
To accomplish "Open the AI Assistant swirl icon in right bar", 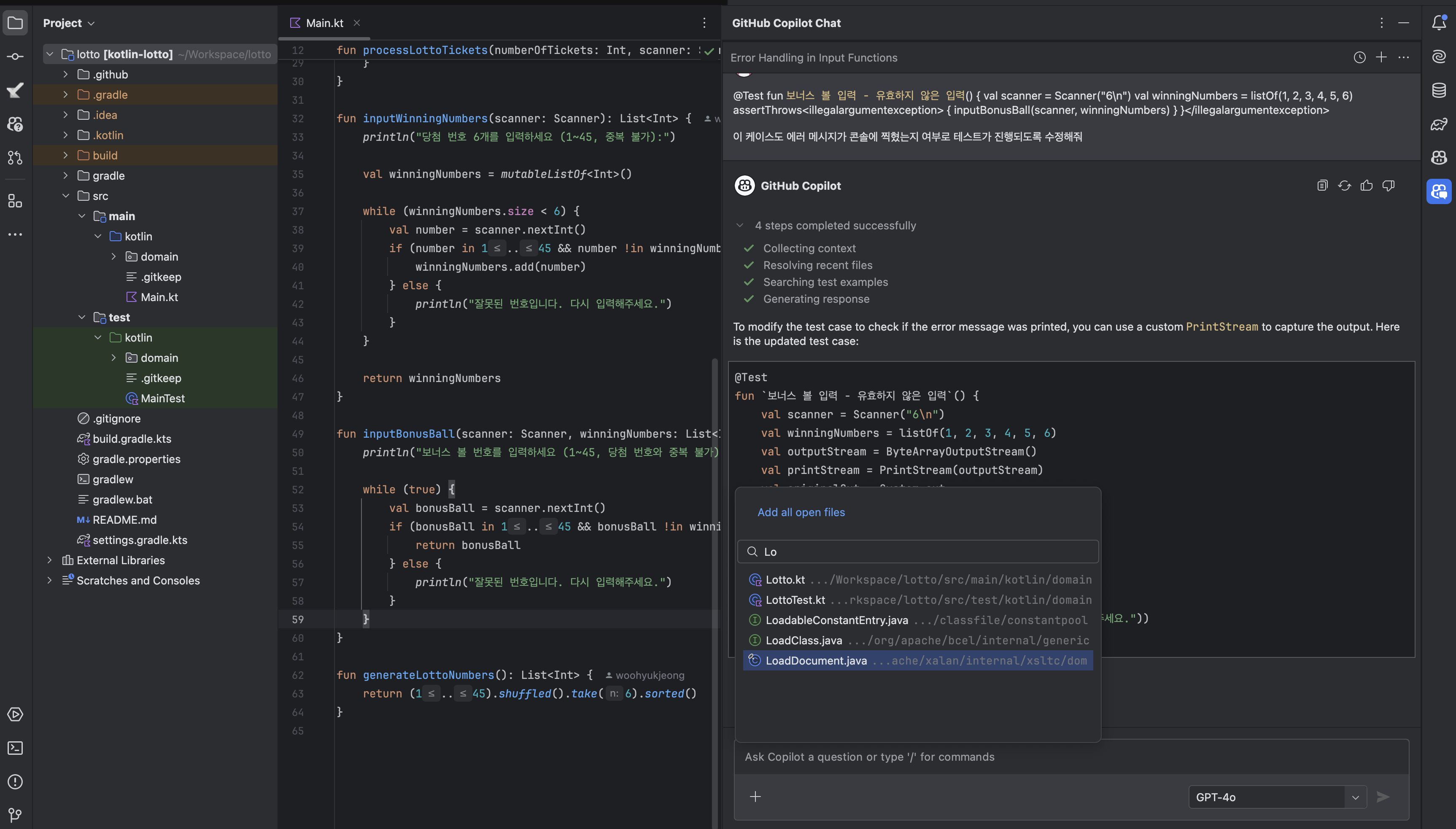I will pyautogui.click(x=1439, y=57).
